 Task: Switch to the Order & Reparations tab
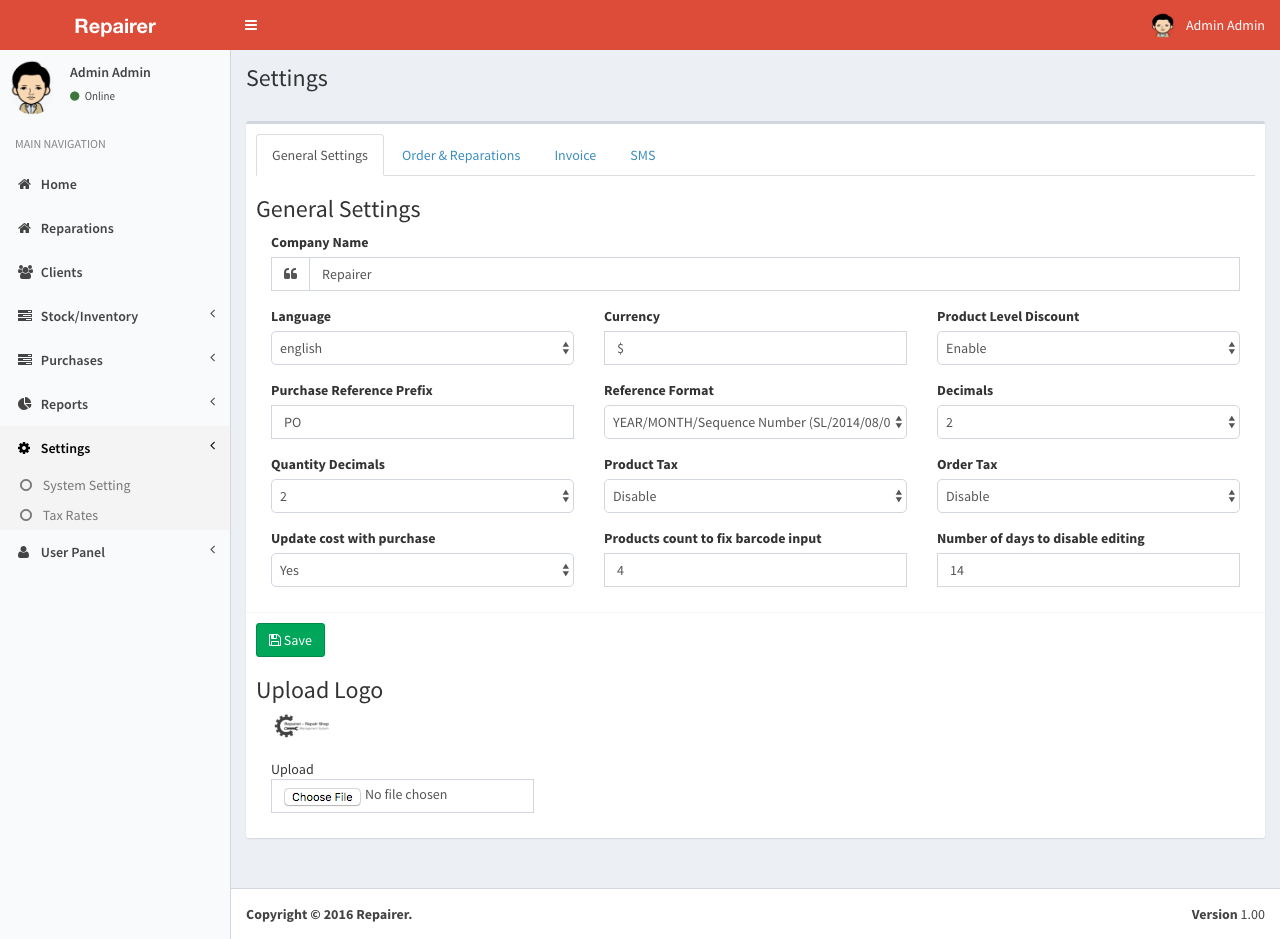(x=461, y=155)
